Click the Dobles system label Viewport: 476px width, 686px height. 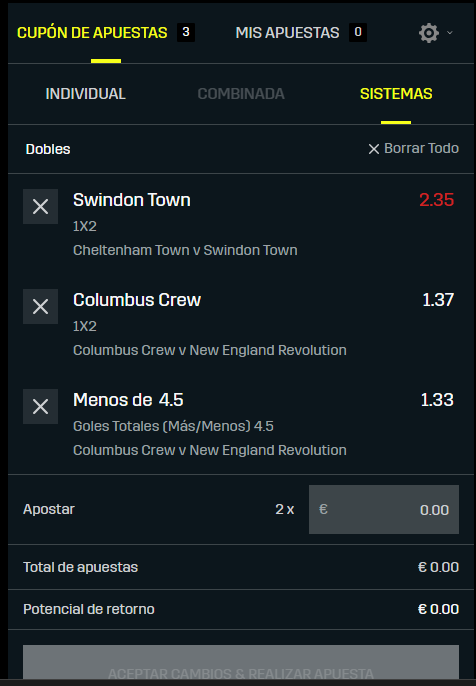point(48,149)
